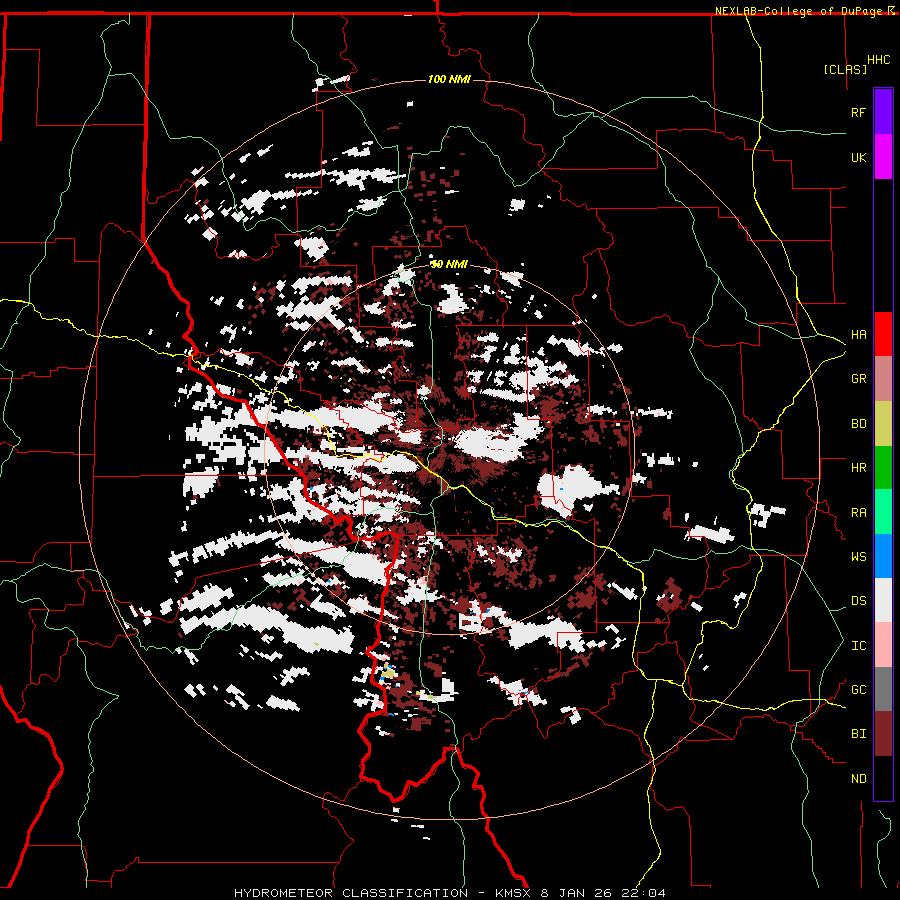The image size is (900, 900).
Task: Click the KMSX radar site identifier
Action: (x=514, y=893)
